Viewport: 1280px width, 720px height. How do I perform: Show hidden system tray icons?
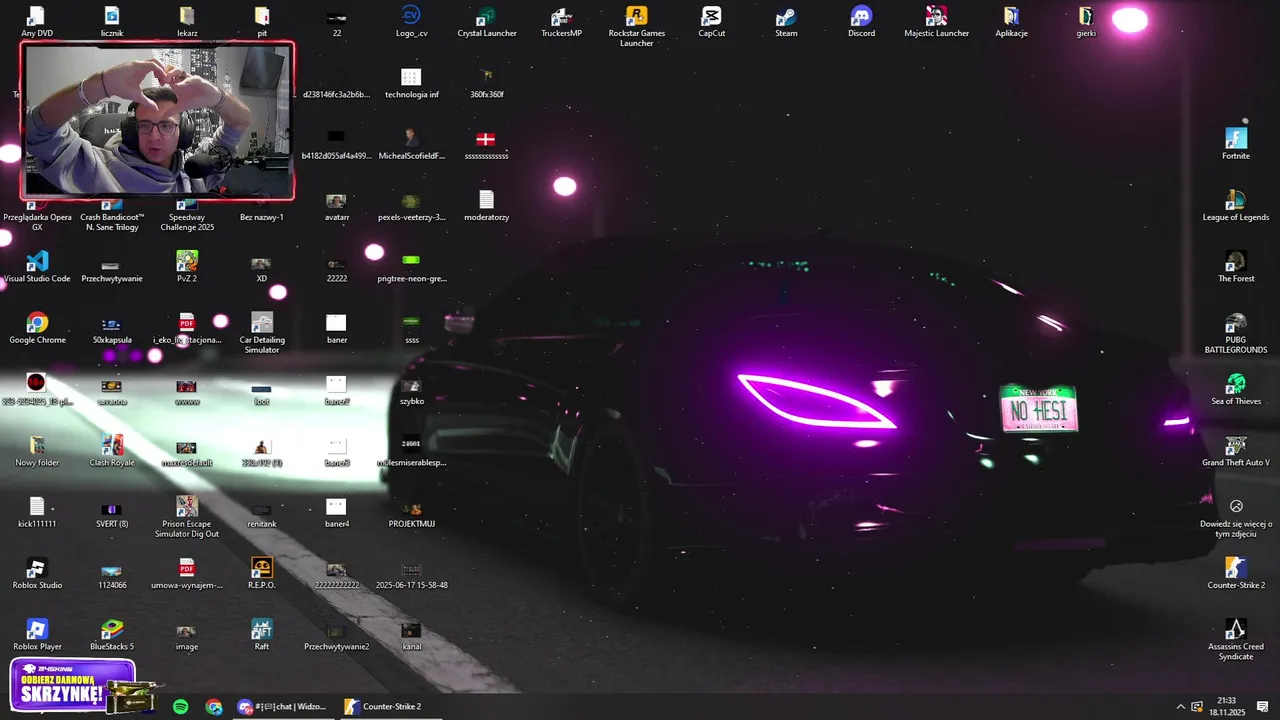click(1180, 706)
